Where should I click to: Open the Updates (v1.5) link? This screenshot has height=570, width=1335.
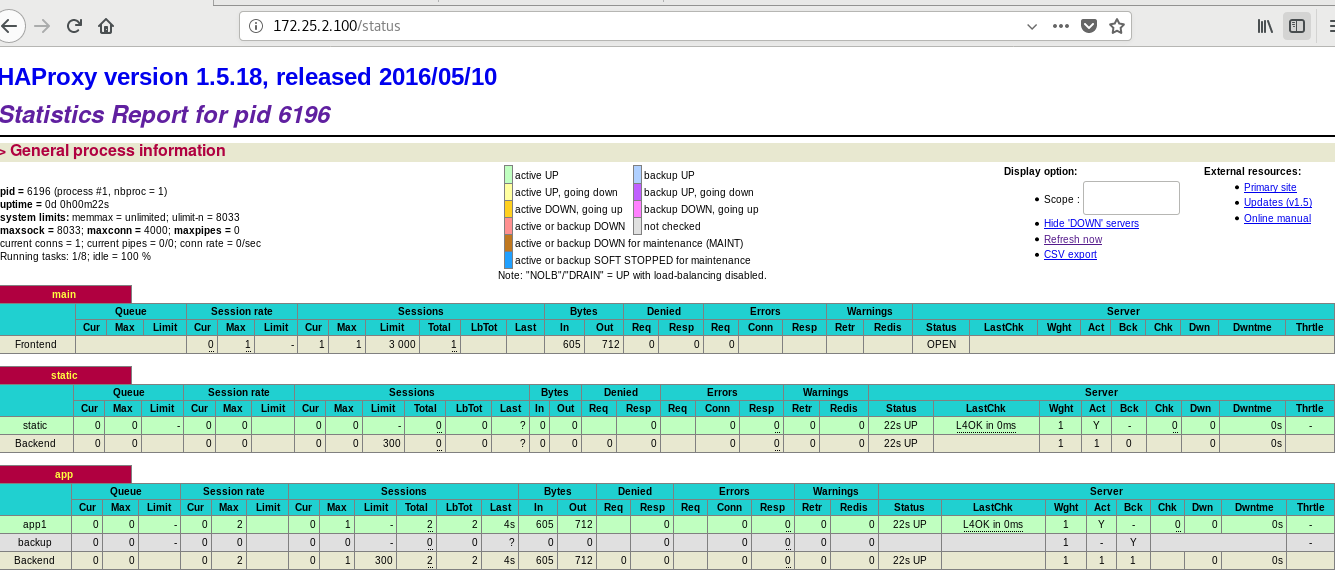(1278, 202)
